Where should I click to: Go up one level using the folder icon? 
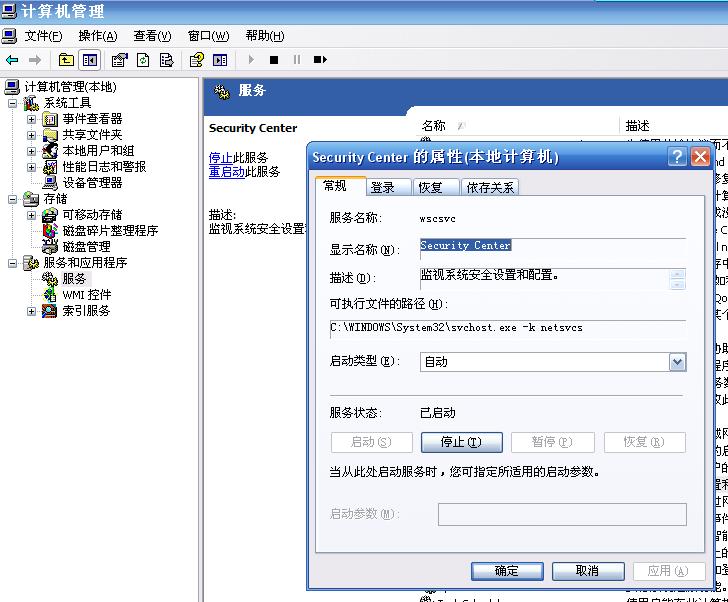click(x=66, y=60)
